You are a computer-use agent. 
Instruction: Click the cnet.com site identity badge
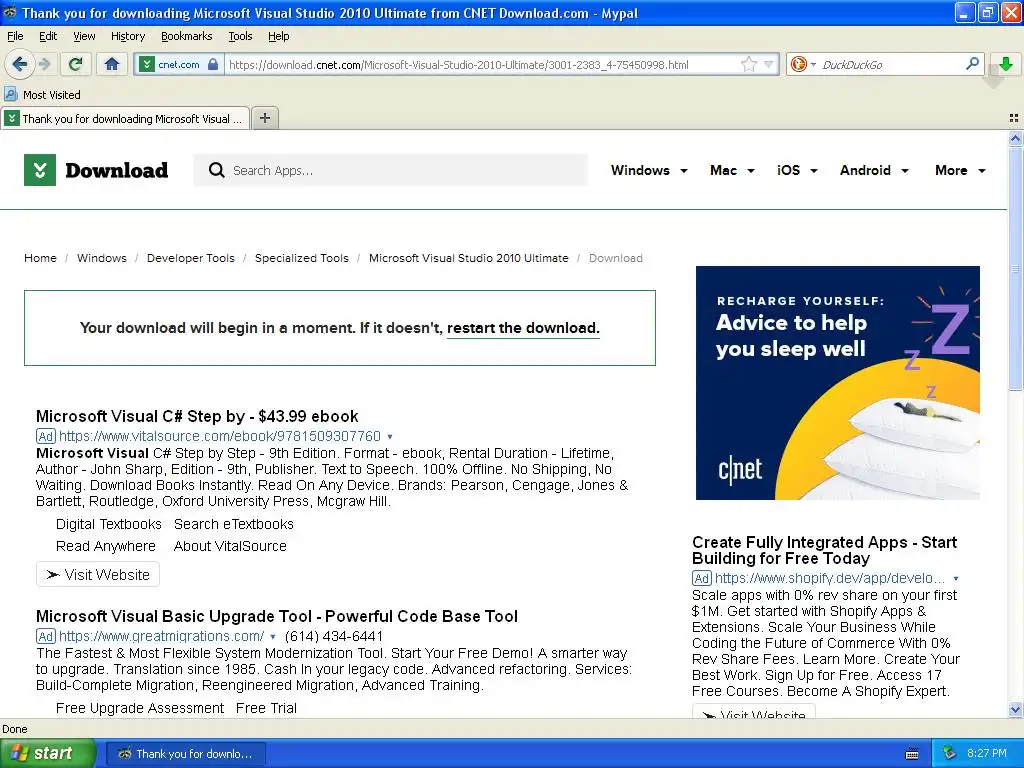(x=179, y=64)
